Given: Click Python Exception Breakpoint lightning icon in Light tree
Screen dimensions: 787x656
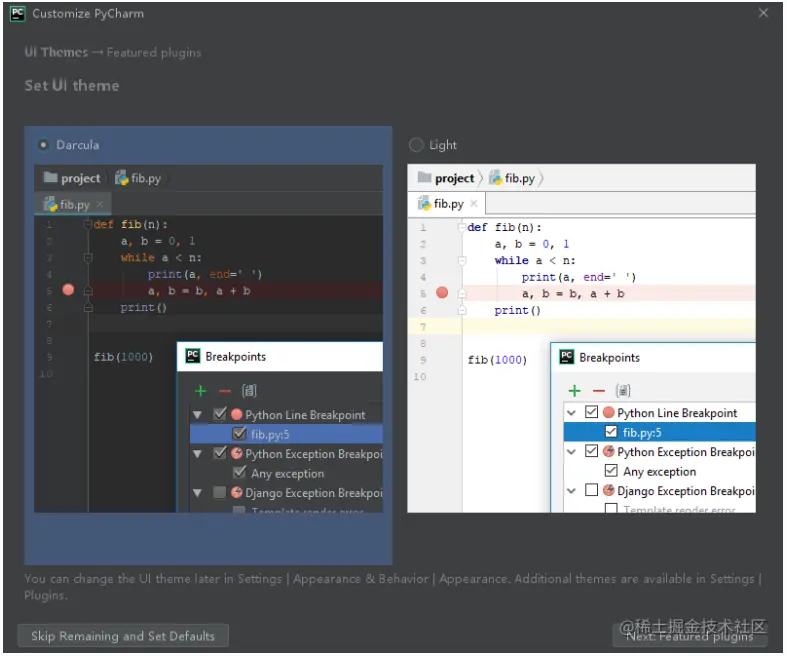Looking at the screenshot, I should tap(608, 451).
